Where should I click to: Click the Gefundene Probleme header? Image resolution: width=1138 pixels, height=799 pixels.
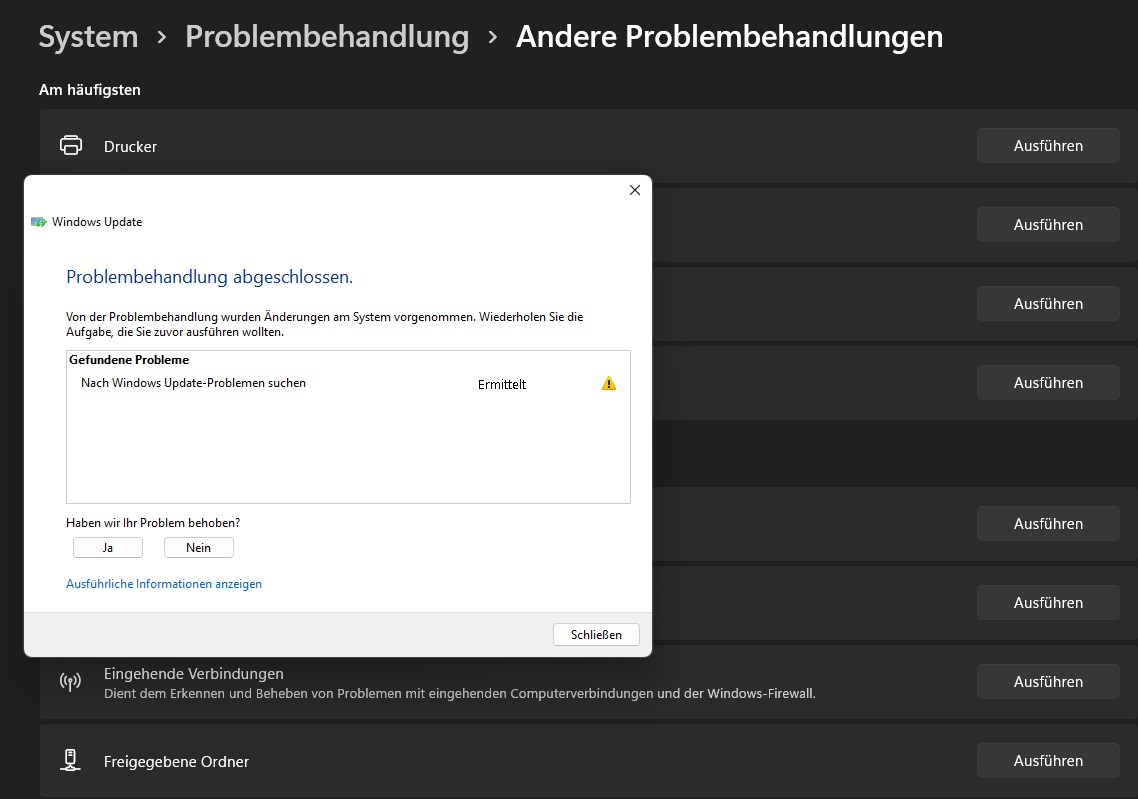[x=128, y=359]
